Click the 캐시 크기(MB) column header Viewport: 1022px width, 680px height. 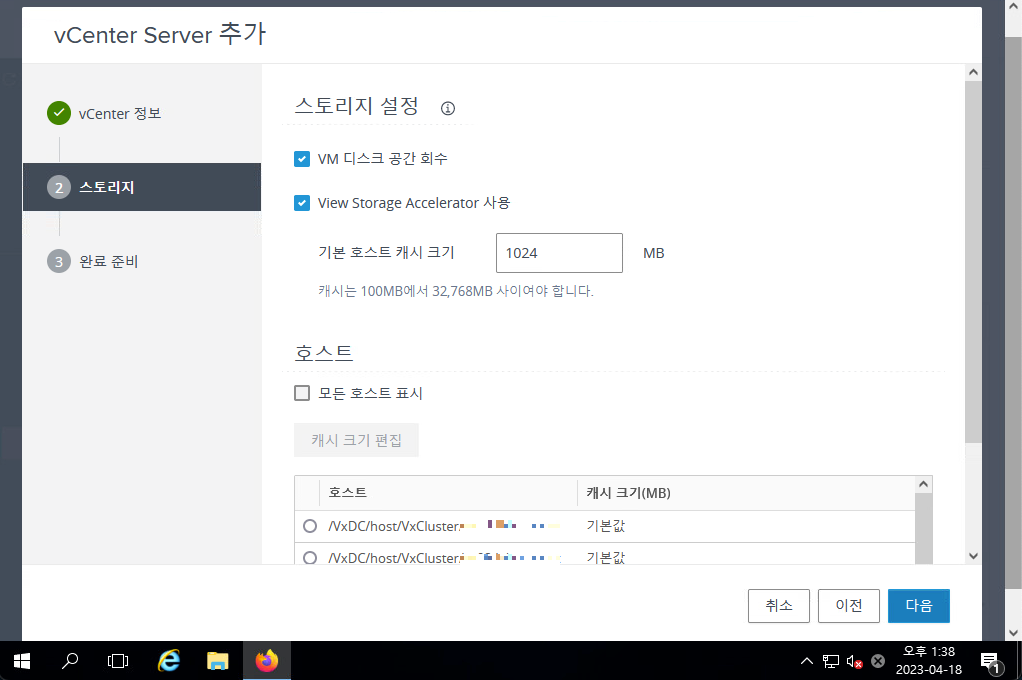tap(746, 493)
